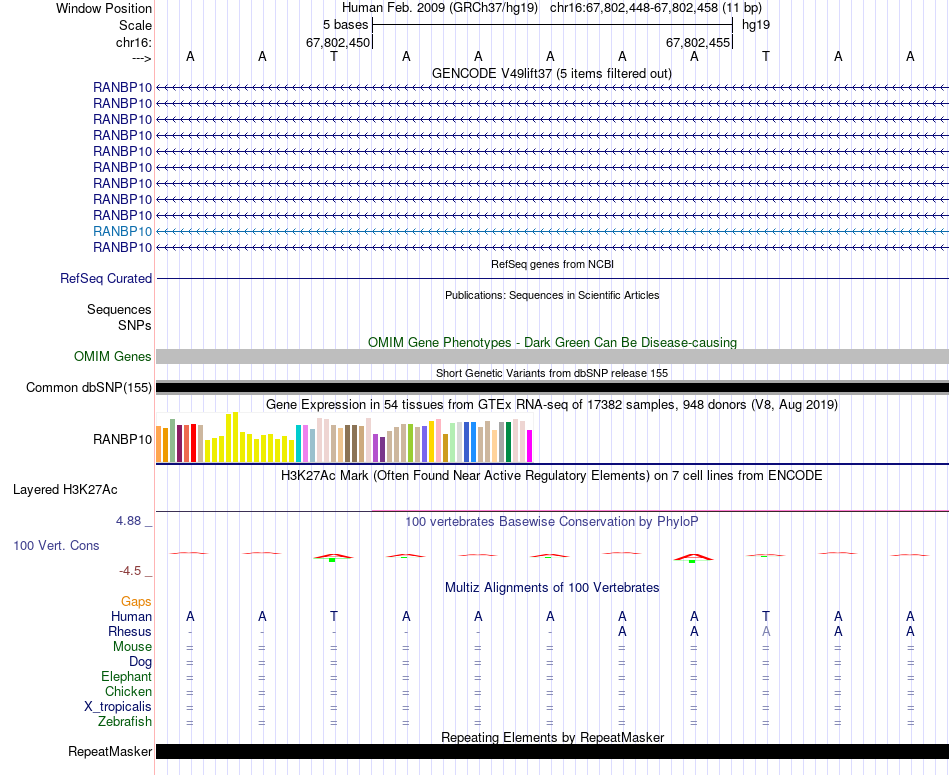This screenshot has height=775, width=950.
Task: Click the chr16: ruler label
Action: (134, 42)
